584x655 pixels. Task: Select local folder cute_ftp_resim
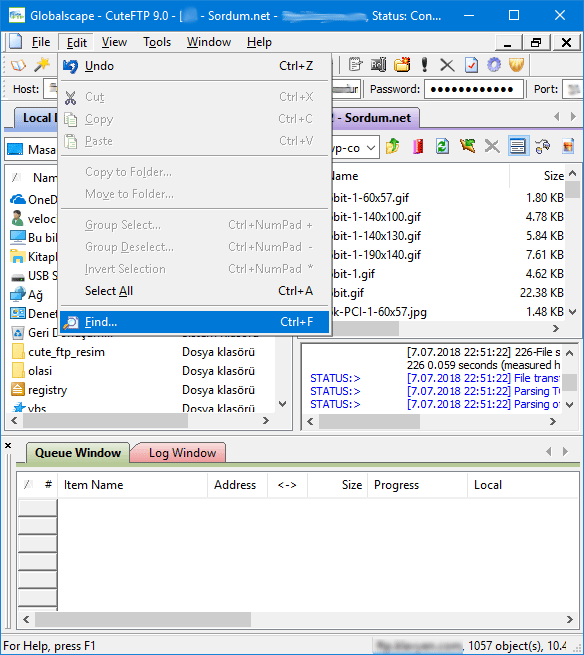pyautogui.click(x=66, y=352)
